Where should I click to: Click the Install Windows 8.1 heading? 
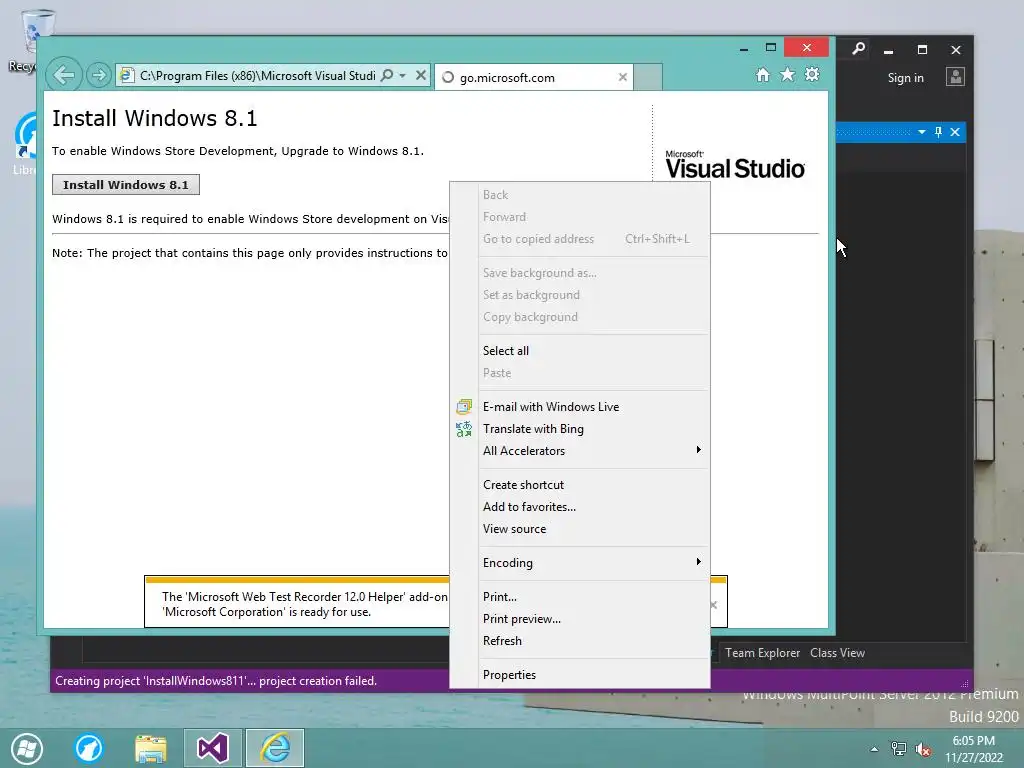(x=155, y=118)
